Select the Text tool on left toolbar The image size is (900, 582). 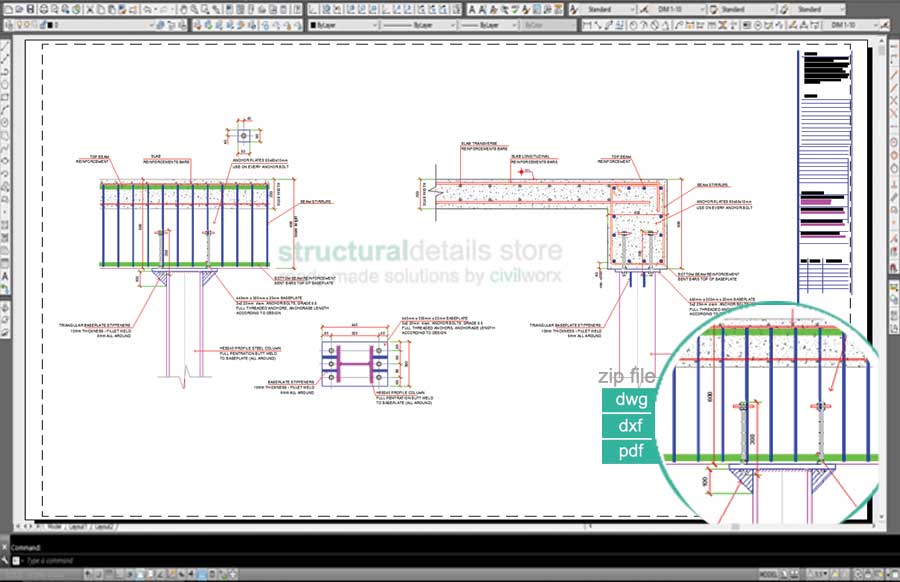pyautogui.click(x=6, y=276)
